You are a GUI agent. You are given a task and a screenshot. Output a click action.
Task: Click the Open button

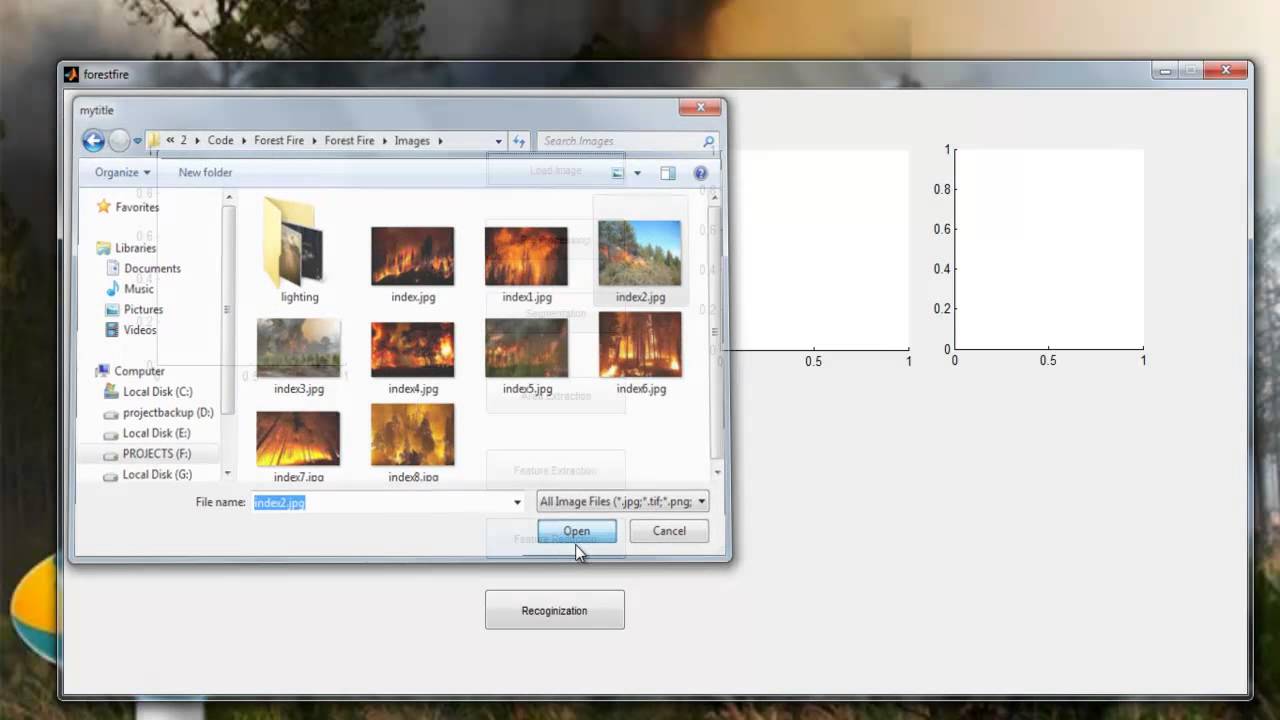(577, 531)
